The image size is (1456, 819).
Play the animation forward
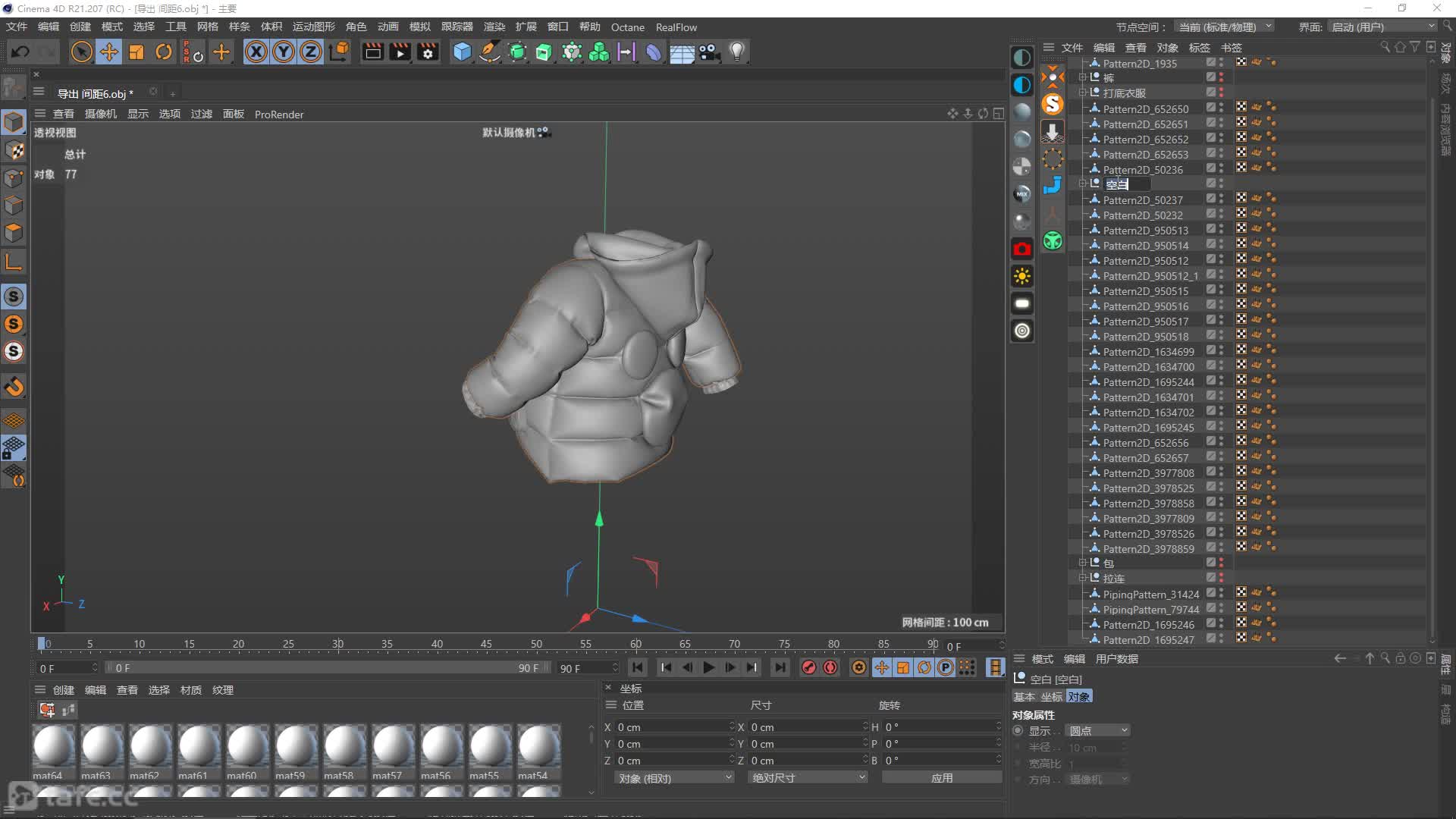pos(709,667)
